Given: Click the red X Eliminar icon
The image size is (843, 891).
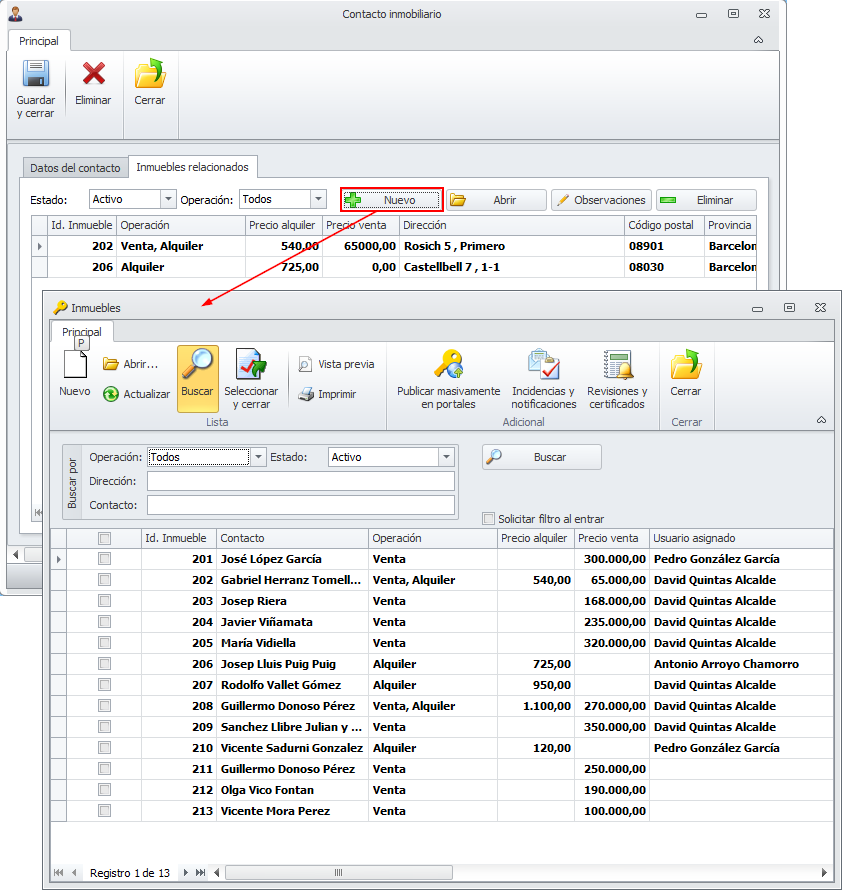Looking at the screenshot, I should 93,74.
